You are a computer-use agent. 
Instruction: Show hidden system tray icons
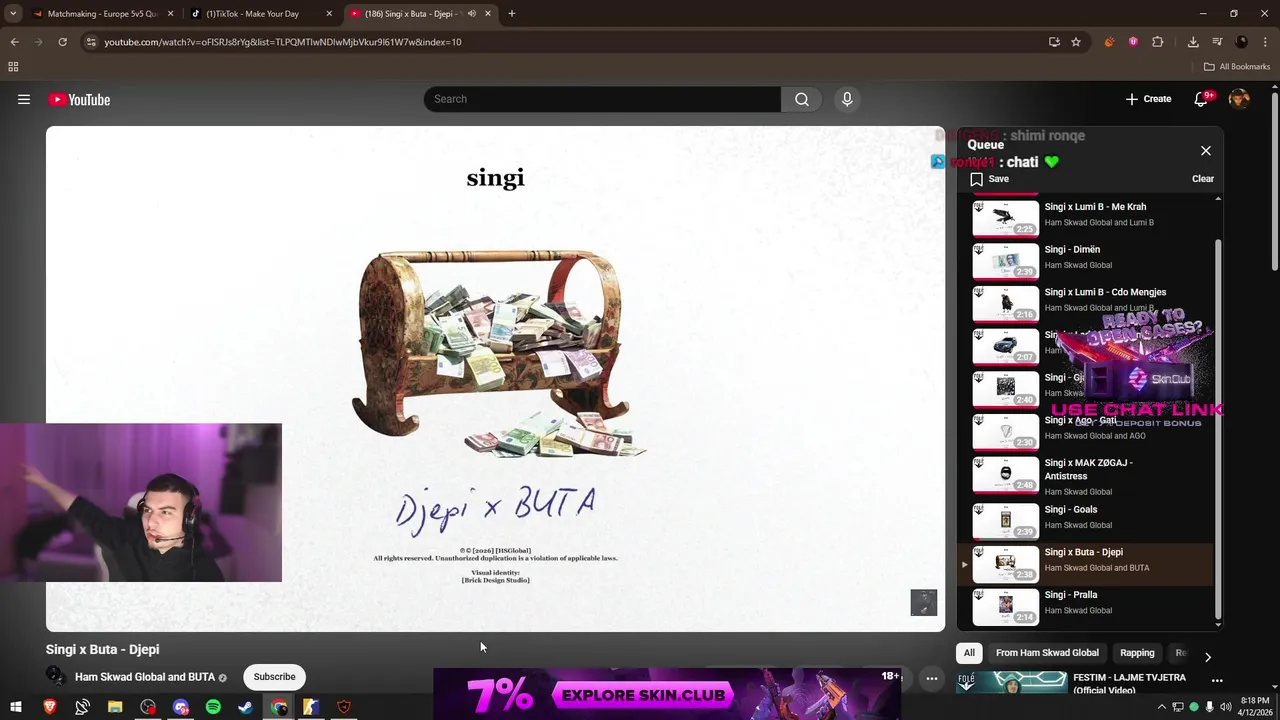(1161, 707)
